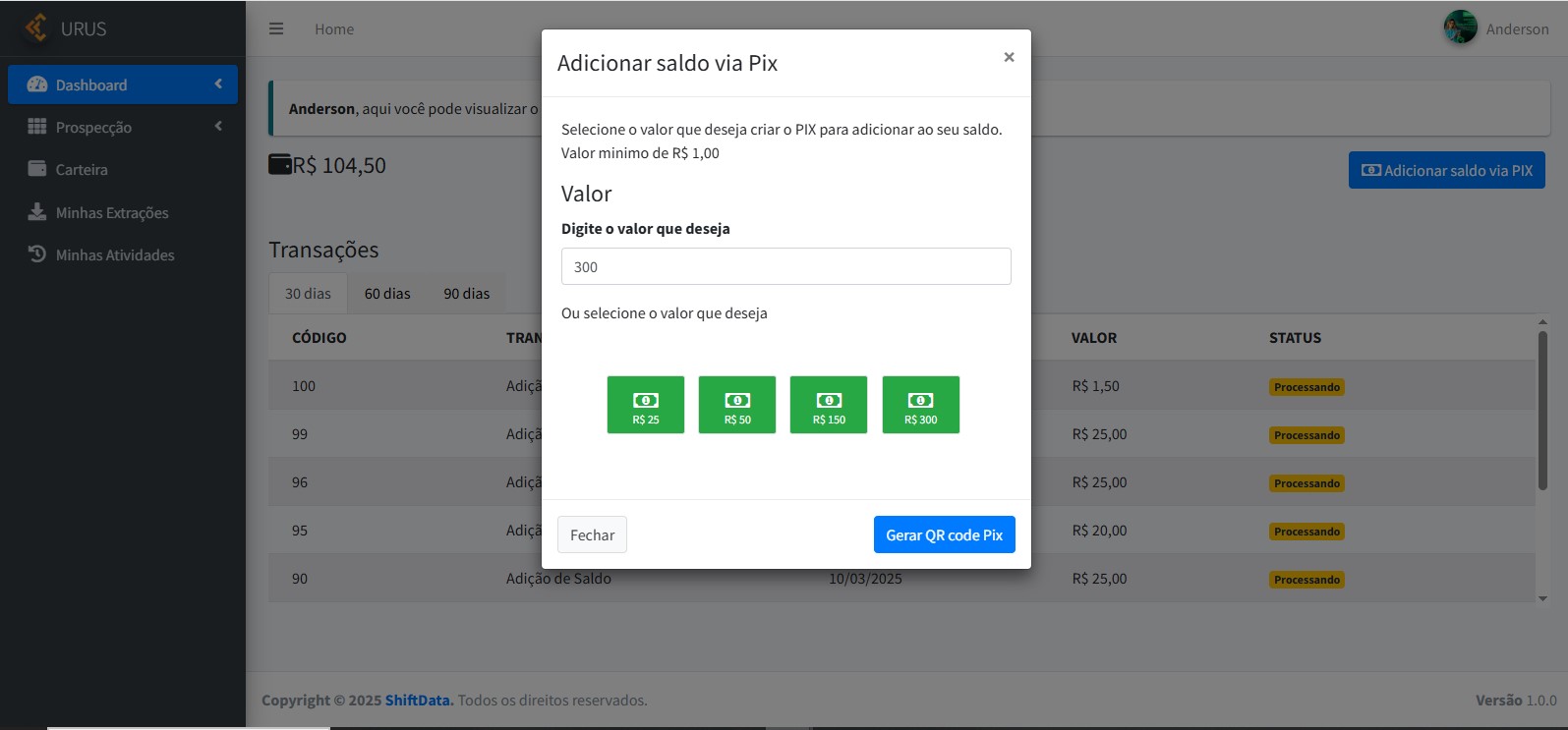Viewport: 1568px width, 730px height.
Task: Pick the R$ 300 preset value
Action: click(x=920, y=405)
